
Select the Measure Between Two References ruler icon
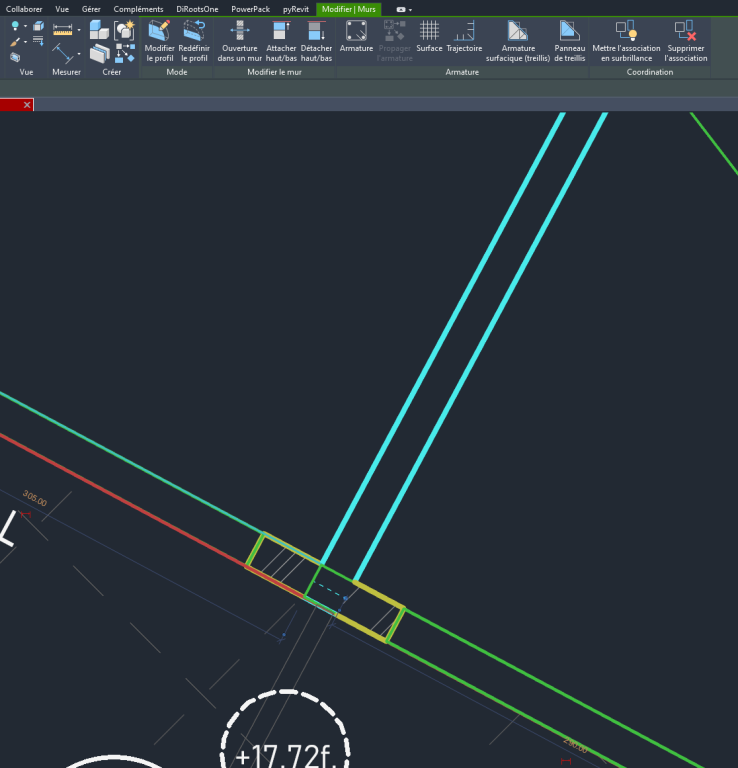[x=63, y=30]
